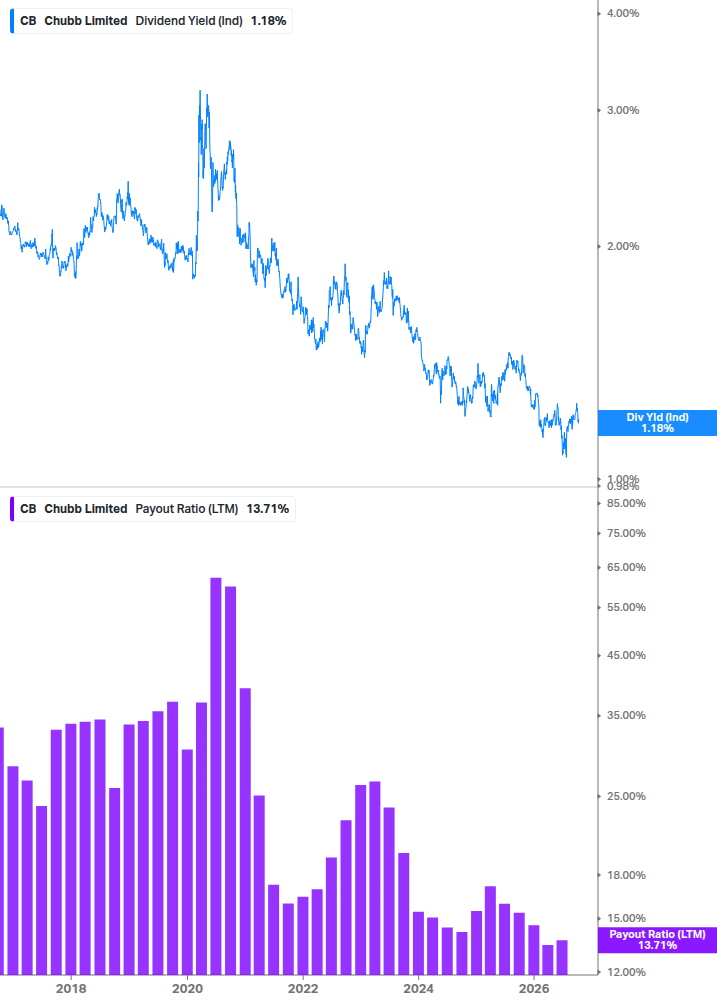Click the blue color bar beside Dividend Yield legend
This screenshot has height=1005, width=717.
pos(12,21)
